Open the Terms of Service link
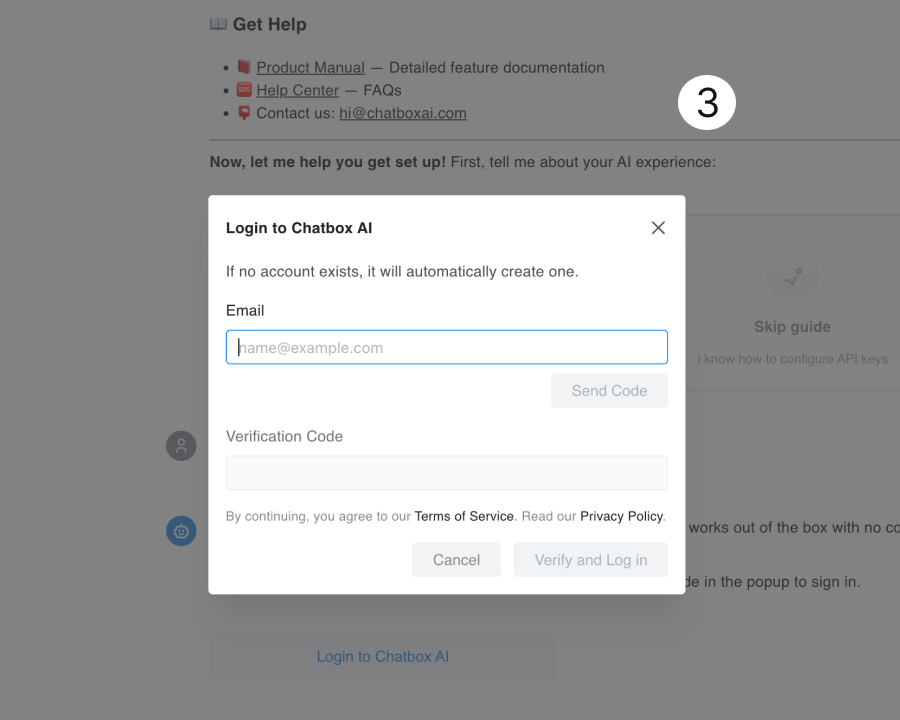This screenshot has width=900, height=720. click(464, 516)
